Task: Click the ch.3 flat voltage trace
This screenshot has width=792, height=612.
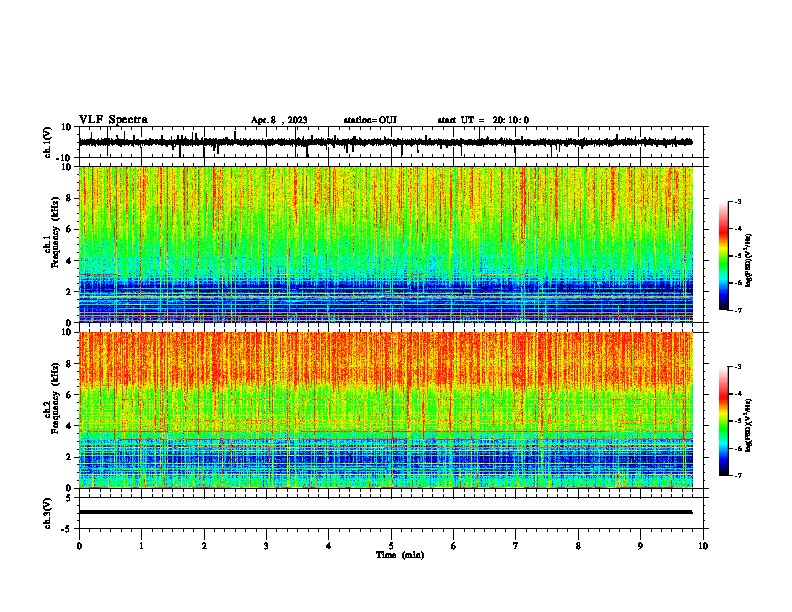Action: click(x=385, y=512)
